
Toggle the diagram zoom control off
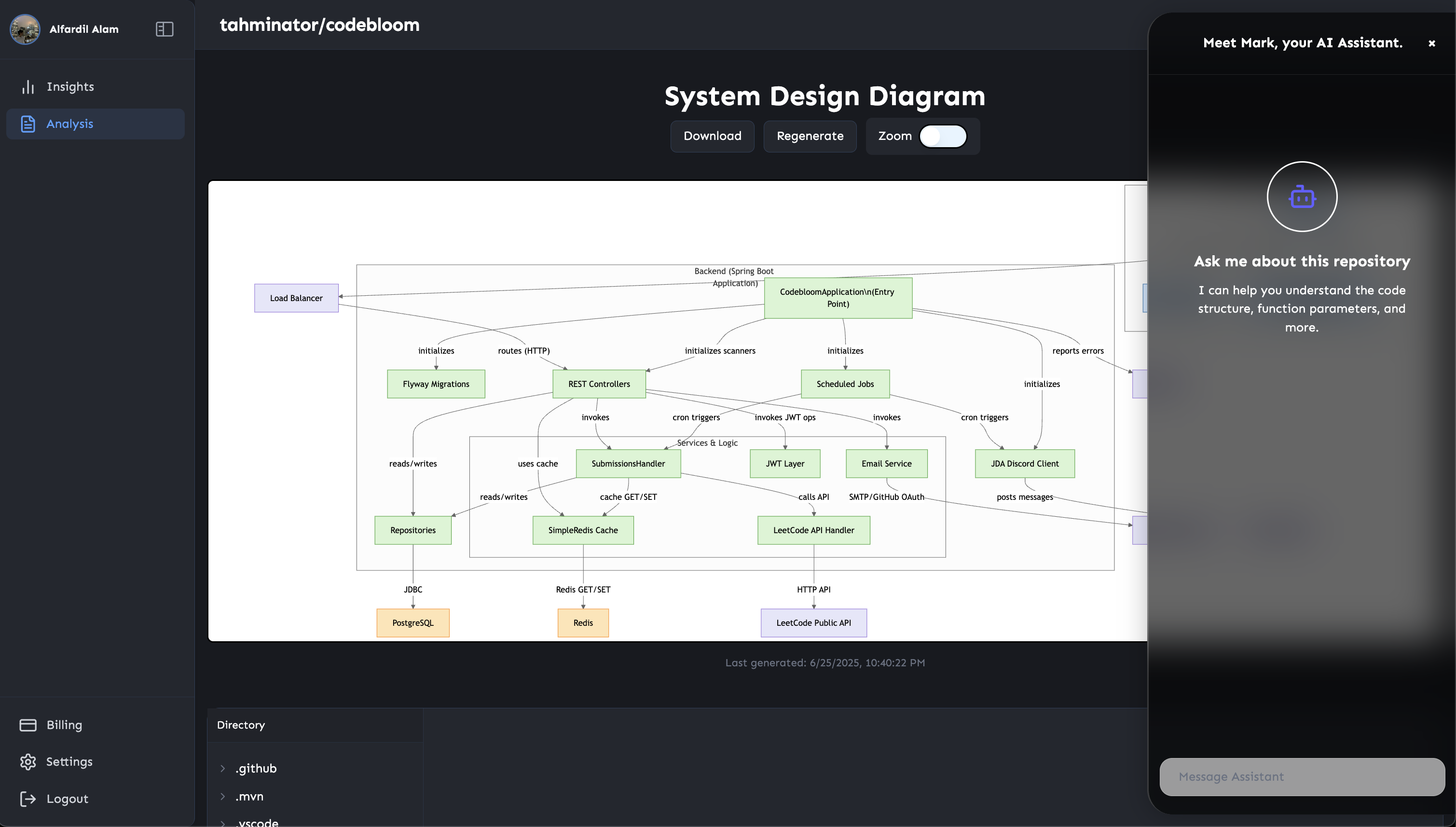[943, 137]
